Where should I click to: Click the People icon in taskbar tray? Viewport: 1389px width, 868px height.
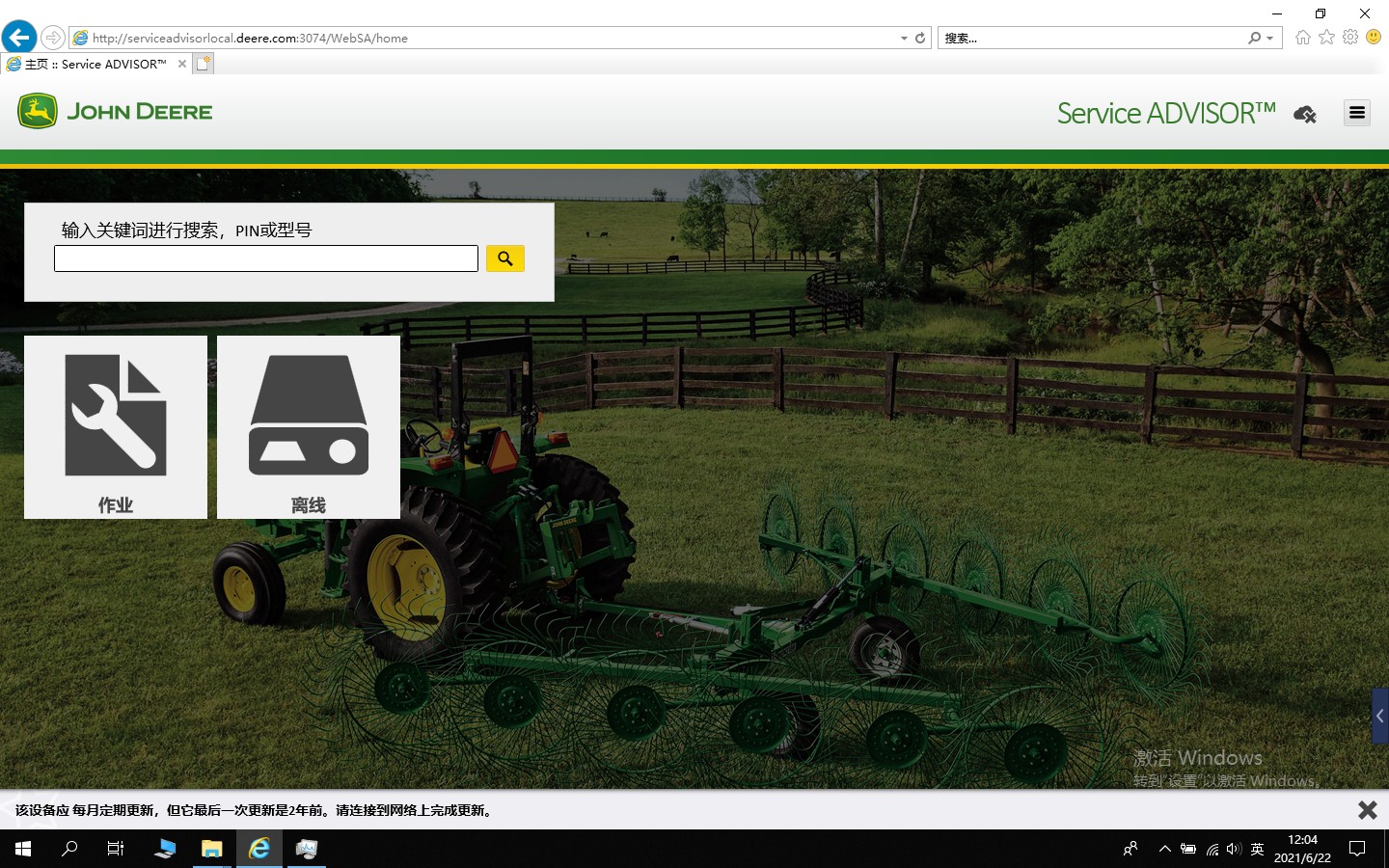click(1130, 849)
